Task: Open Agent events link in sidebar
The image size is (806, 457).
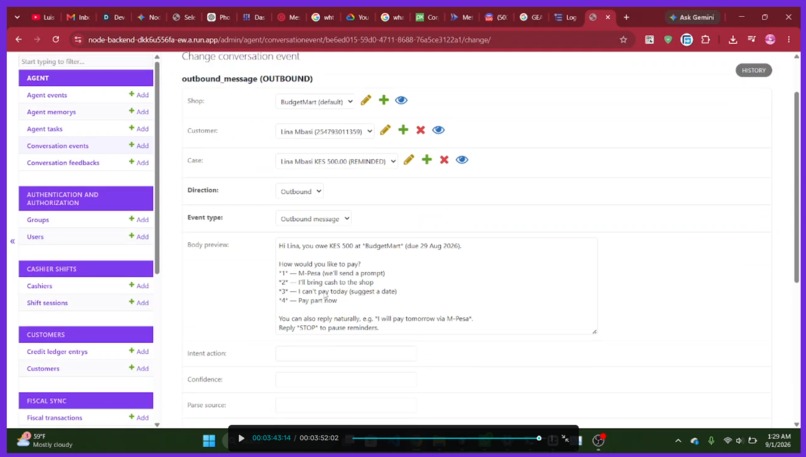Action: (x=47, y=95)
